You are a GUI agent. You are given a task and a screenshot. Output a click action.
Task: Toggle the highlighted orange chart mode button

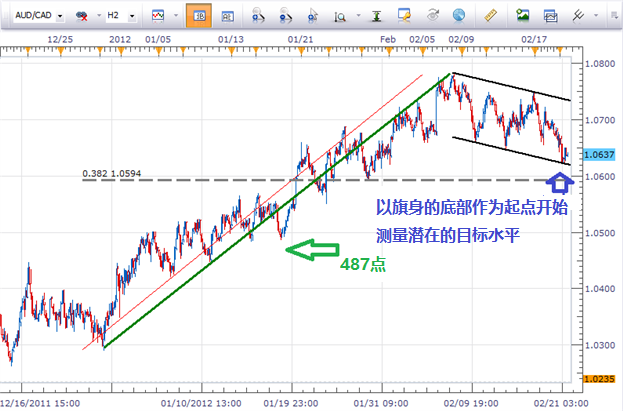pos(199,17)
